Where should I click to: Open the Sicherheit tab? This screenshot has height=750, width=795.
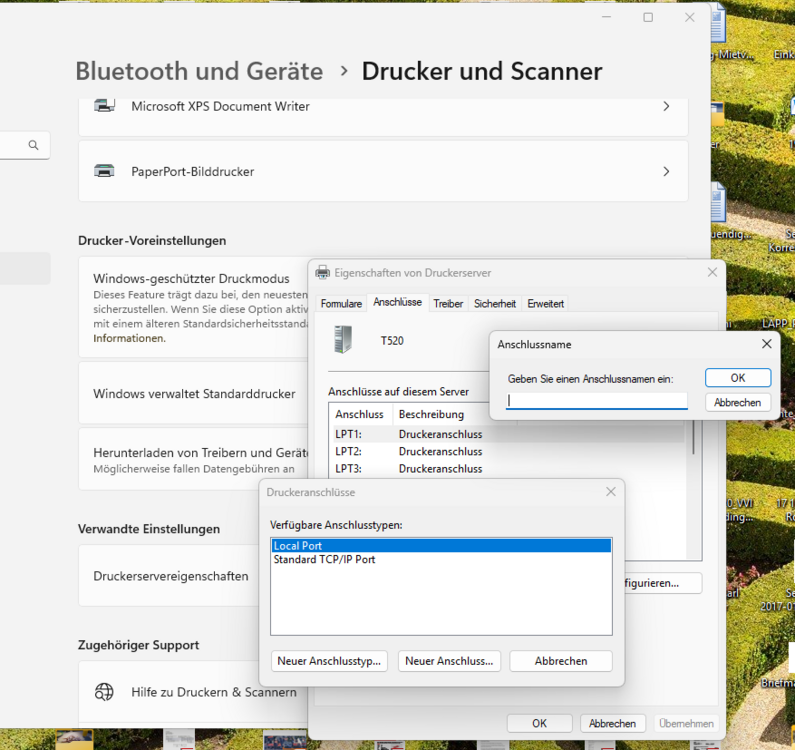tap(495, 303)
